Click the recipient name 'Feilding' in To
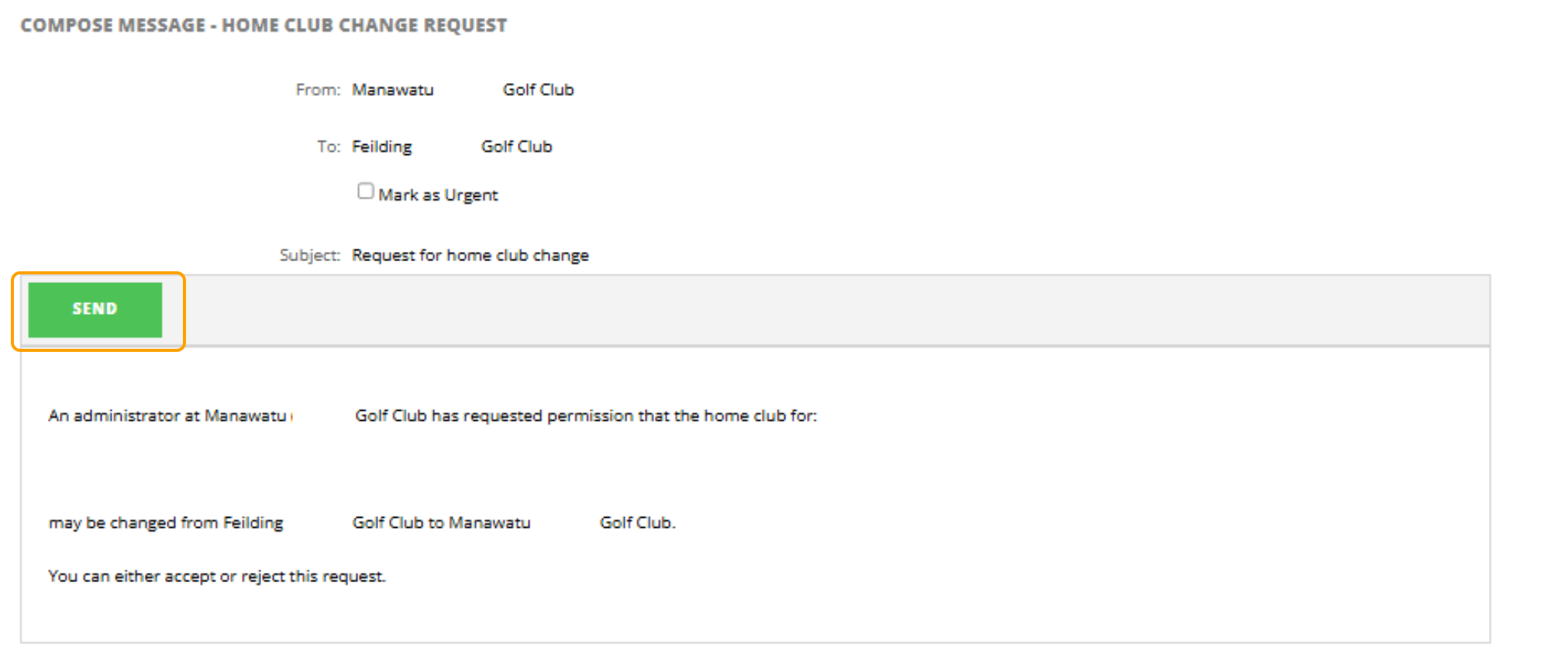 (x=381, y=146)
